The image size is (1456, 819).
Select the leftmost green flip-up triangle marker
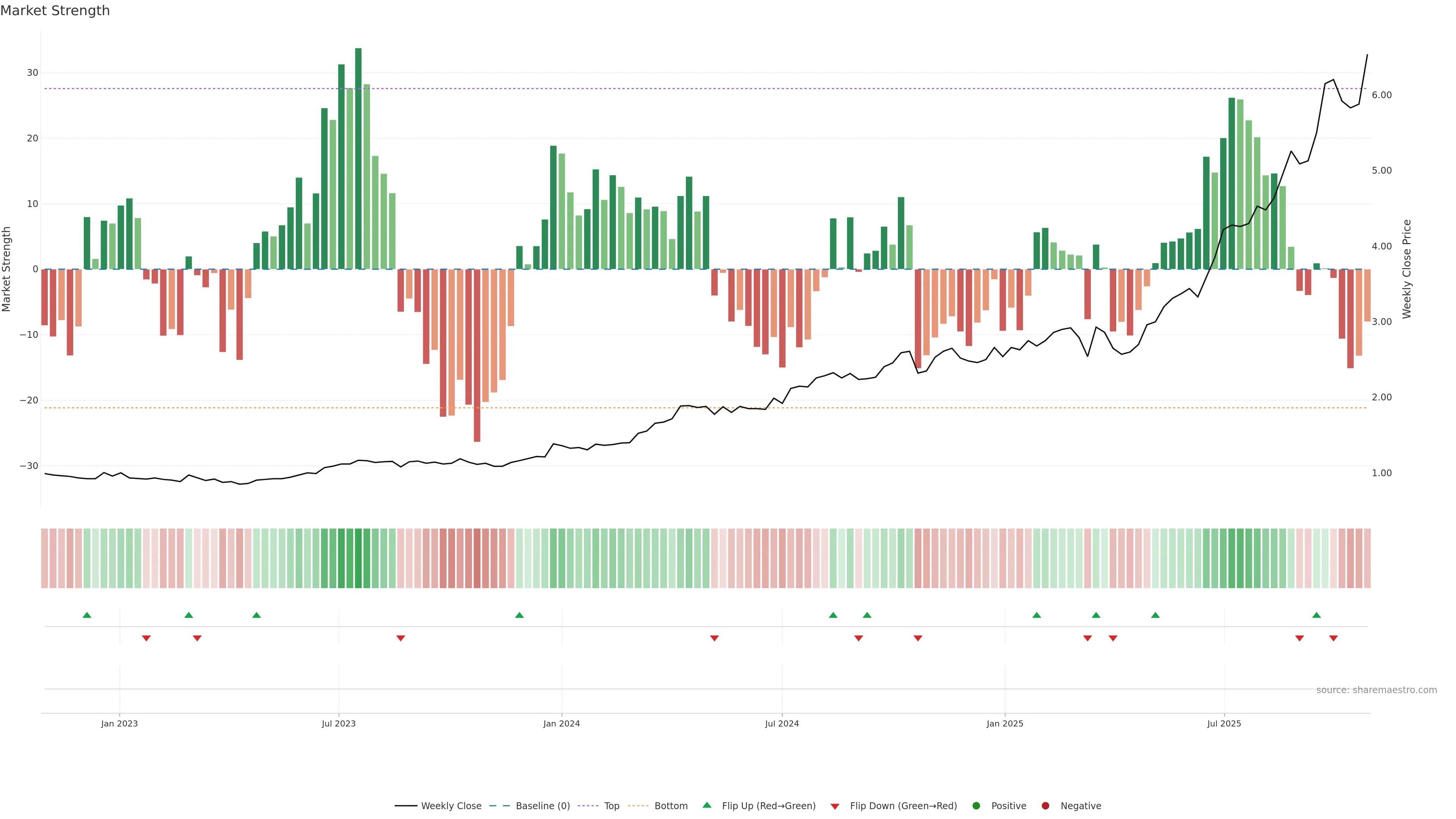pyautogui.click(x=87, y=615)
